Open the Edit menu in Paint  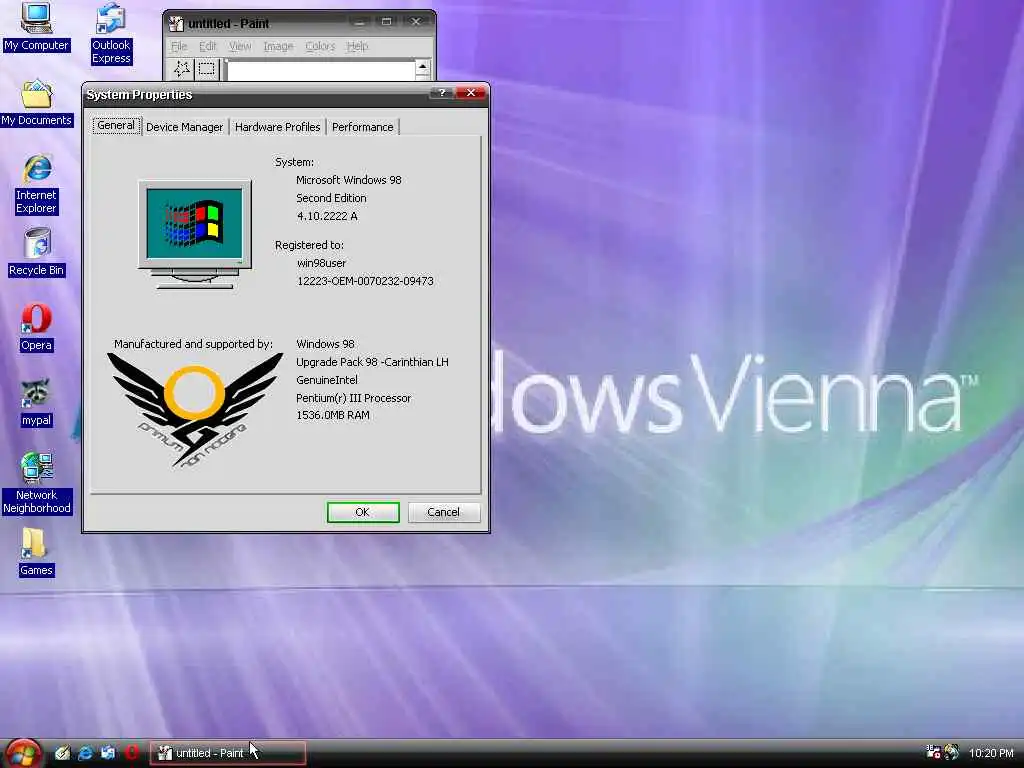pyautogui.click(x=208, y=46)
